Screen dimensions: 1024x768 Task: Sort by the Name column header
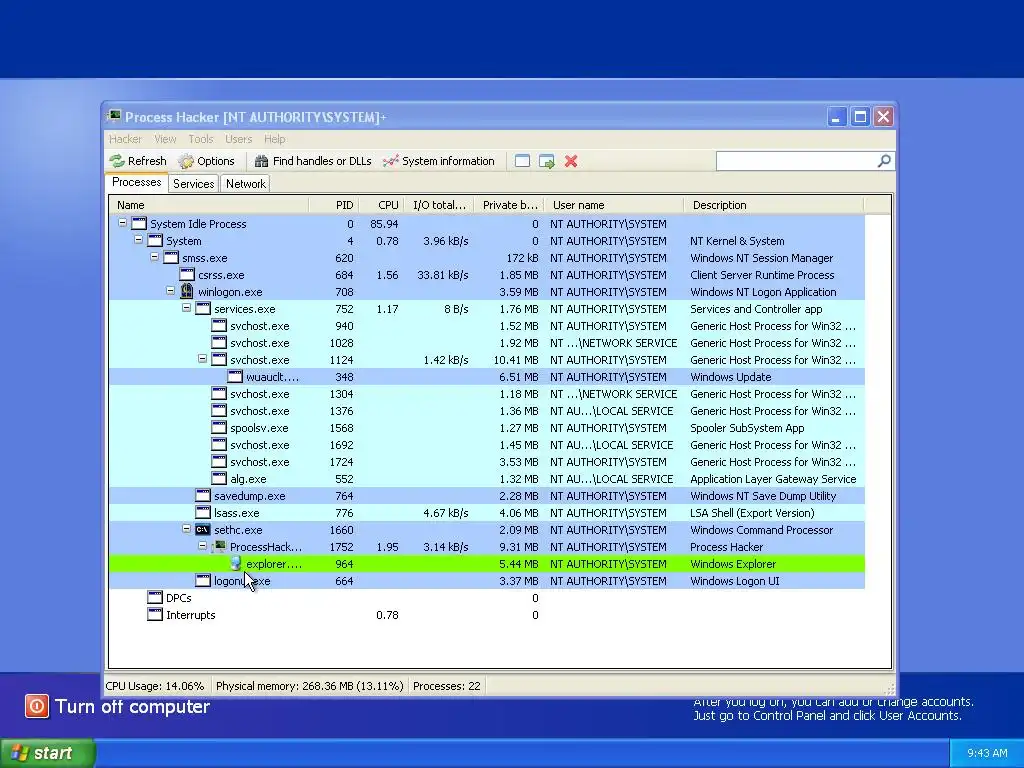208,205
